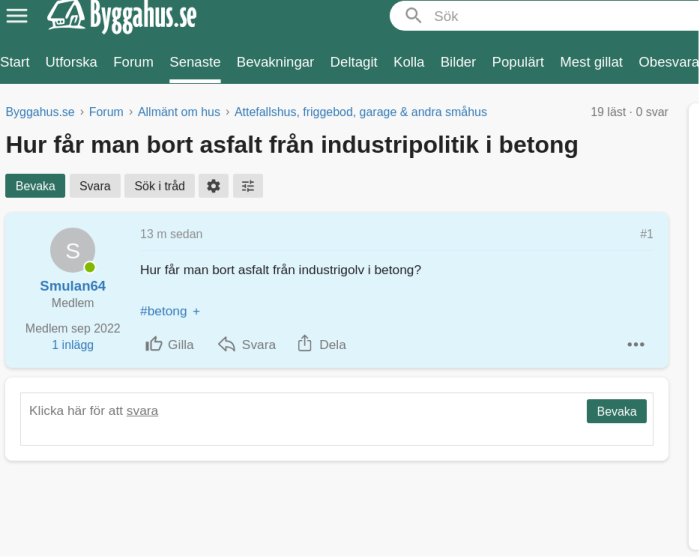700x558 pixels.
Task: Follow the Forum breadcrumb link
Action: pos(106,112)
